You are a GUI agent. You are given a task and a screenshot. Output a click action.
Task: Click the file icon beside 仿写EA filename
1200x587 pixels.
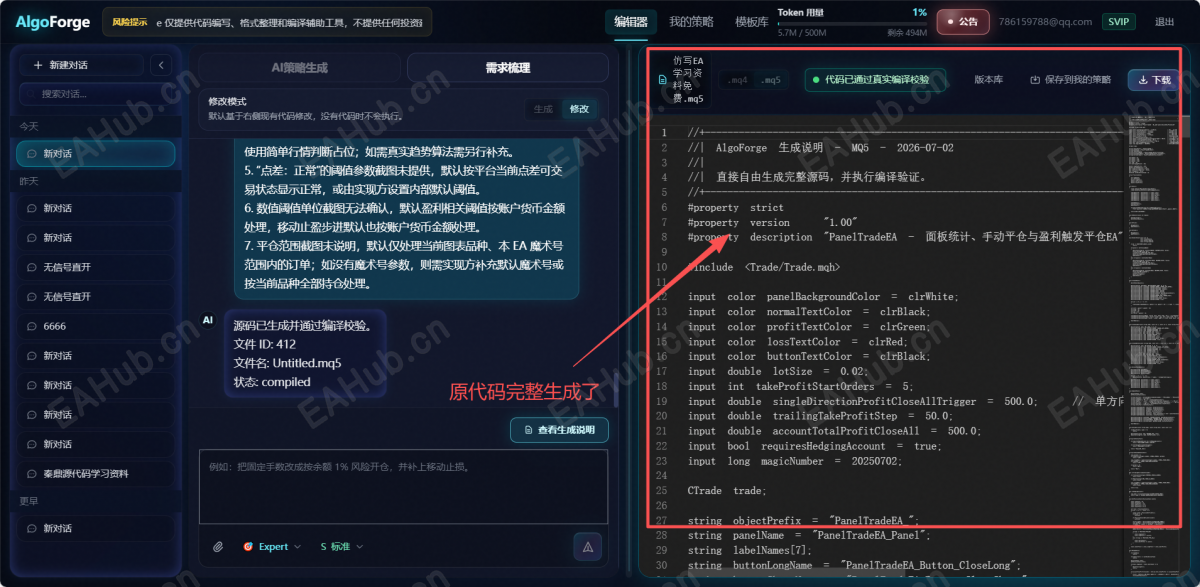[x=662, y=80]
